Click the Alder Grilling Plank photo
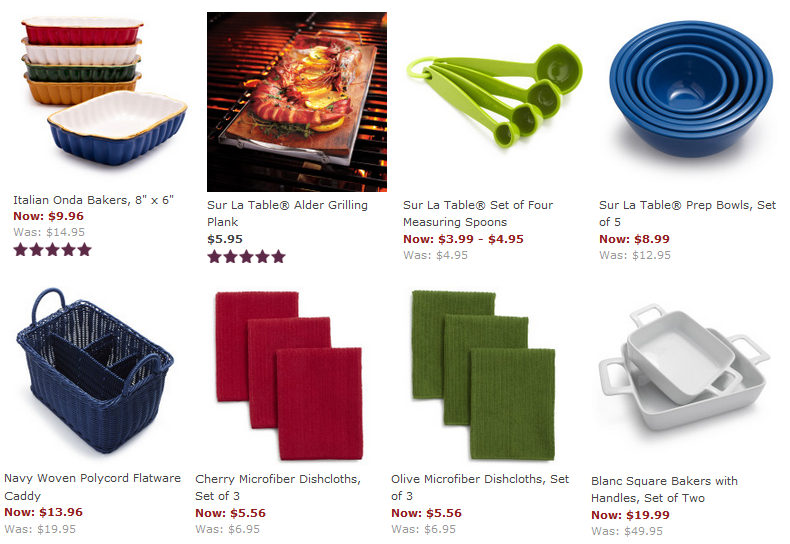The image size is (790, 544). (297, 102)
